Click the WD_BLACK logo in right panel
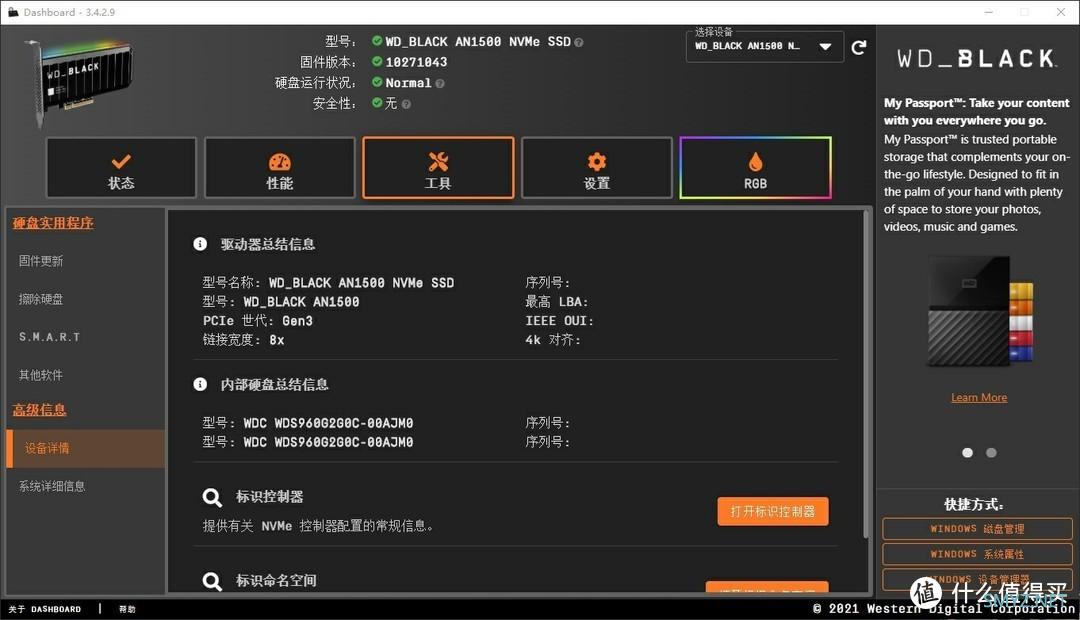 977,59
